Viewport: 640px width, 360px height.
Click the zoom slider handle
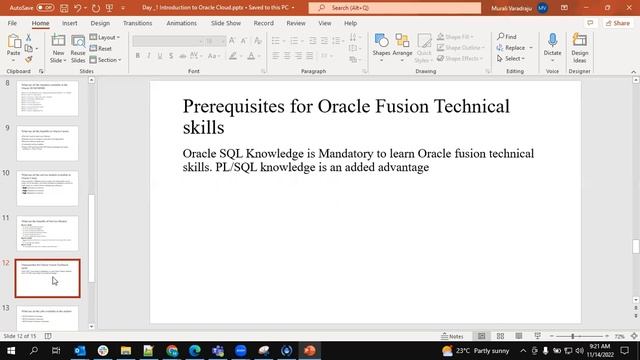point(573,336)
